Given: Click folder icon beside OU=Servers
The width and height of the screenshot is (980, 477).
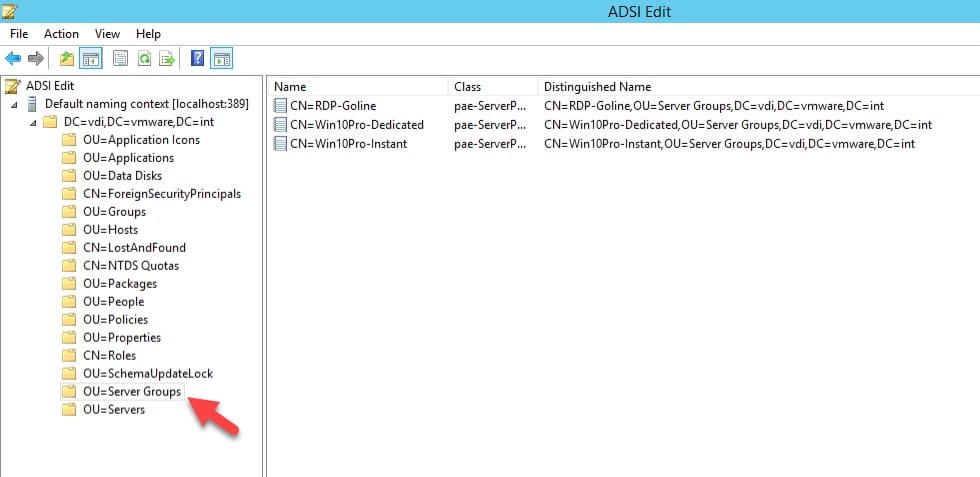Looking at the screenshot, I should pyautogui.click(x=69, y=410).
